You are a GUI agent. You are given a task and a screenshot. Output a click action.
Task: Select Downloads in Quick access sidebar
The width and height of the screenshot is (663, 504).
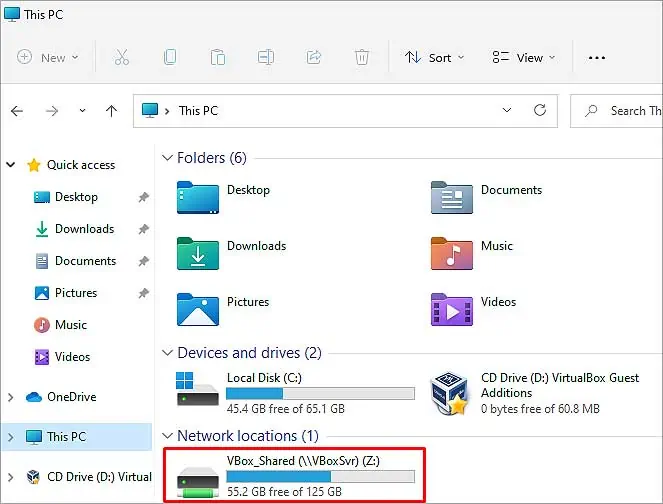point(84,229)
